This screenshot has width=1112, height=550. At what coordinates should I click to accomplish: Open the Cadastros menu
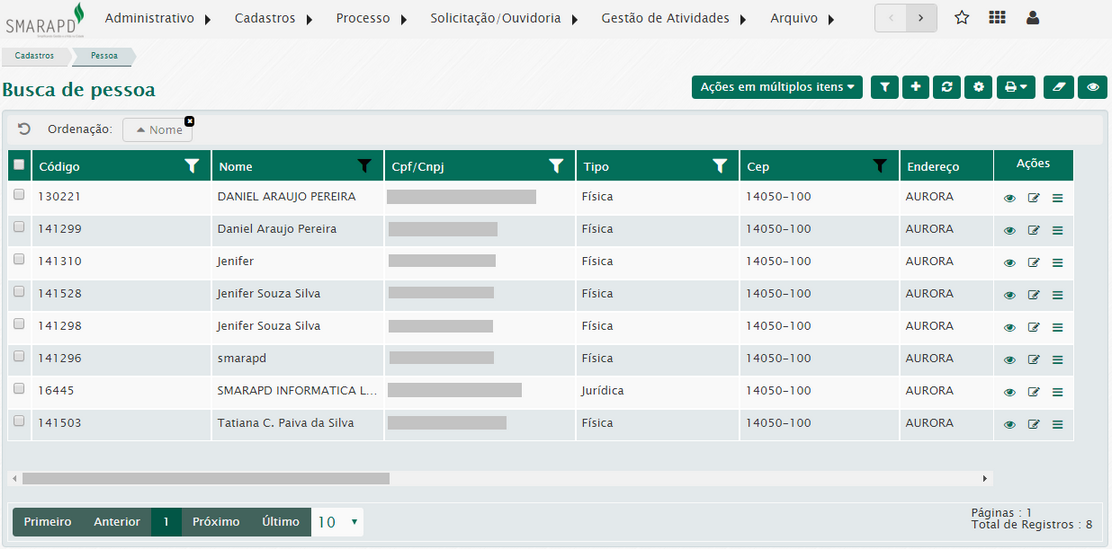tap(273, 18)
